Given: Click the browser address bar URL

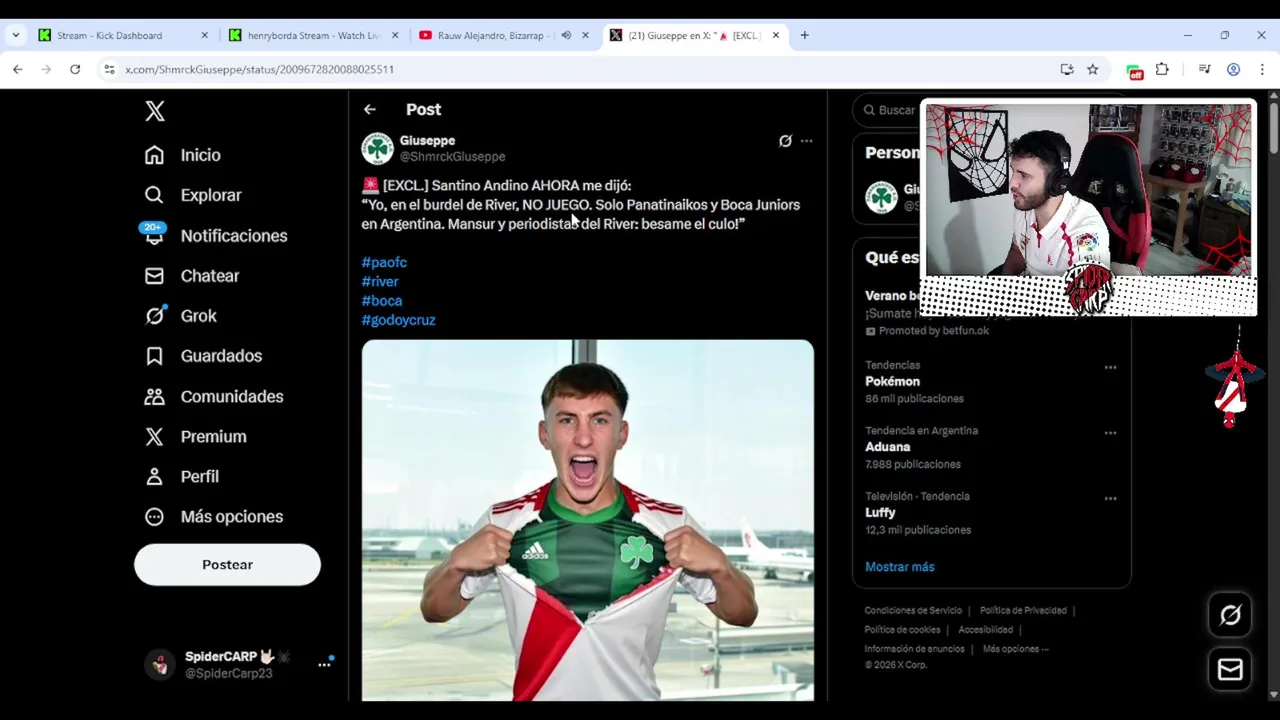Looking at the screenshot, I should click(x=260, y=69).
